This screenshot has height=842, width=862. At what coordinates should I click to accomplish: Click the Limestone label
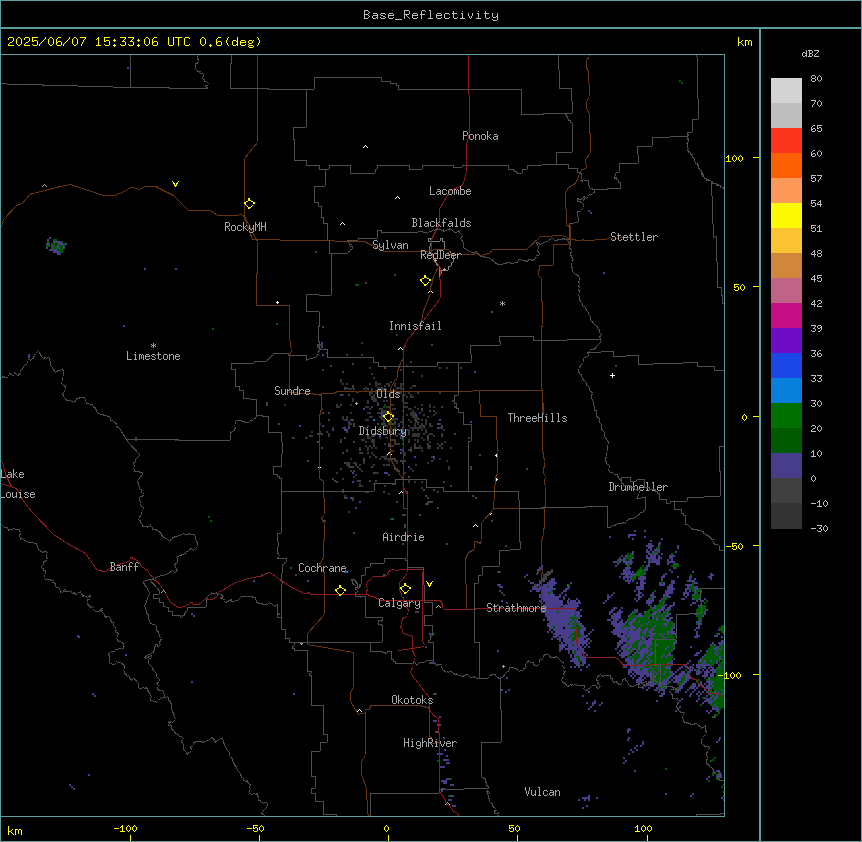click(x=153, y=356)
